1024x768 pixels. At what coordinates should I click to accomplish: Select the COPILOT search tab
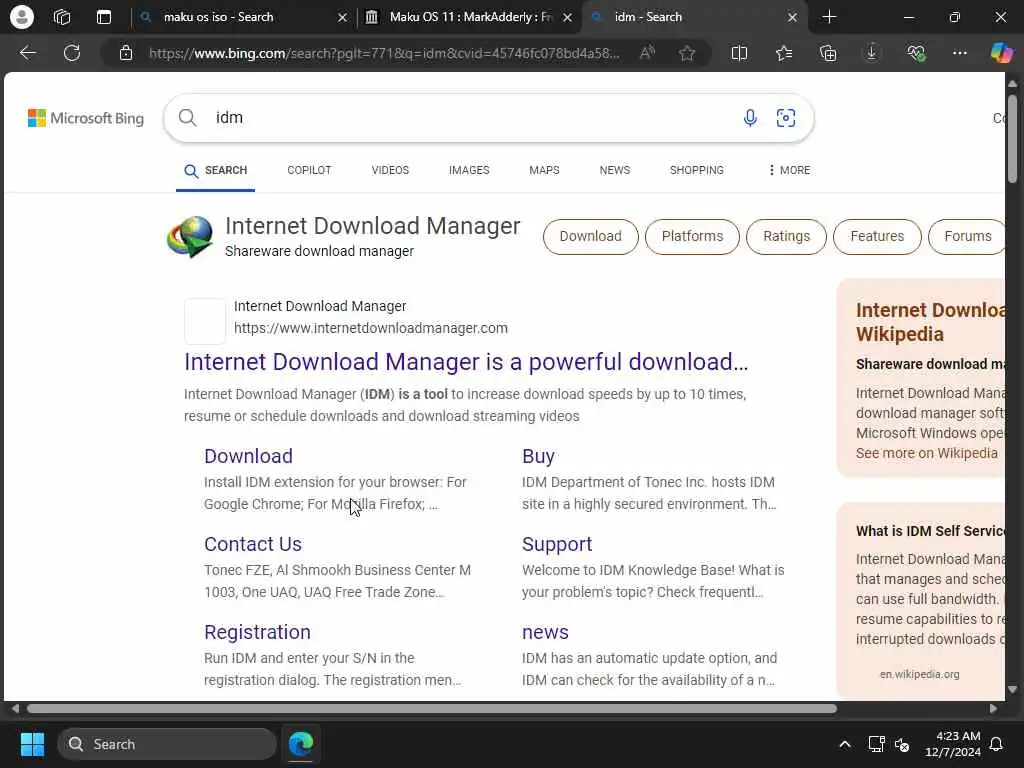point(309,170)
